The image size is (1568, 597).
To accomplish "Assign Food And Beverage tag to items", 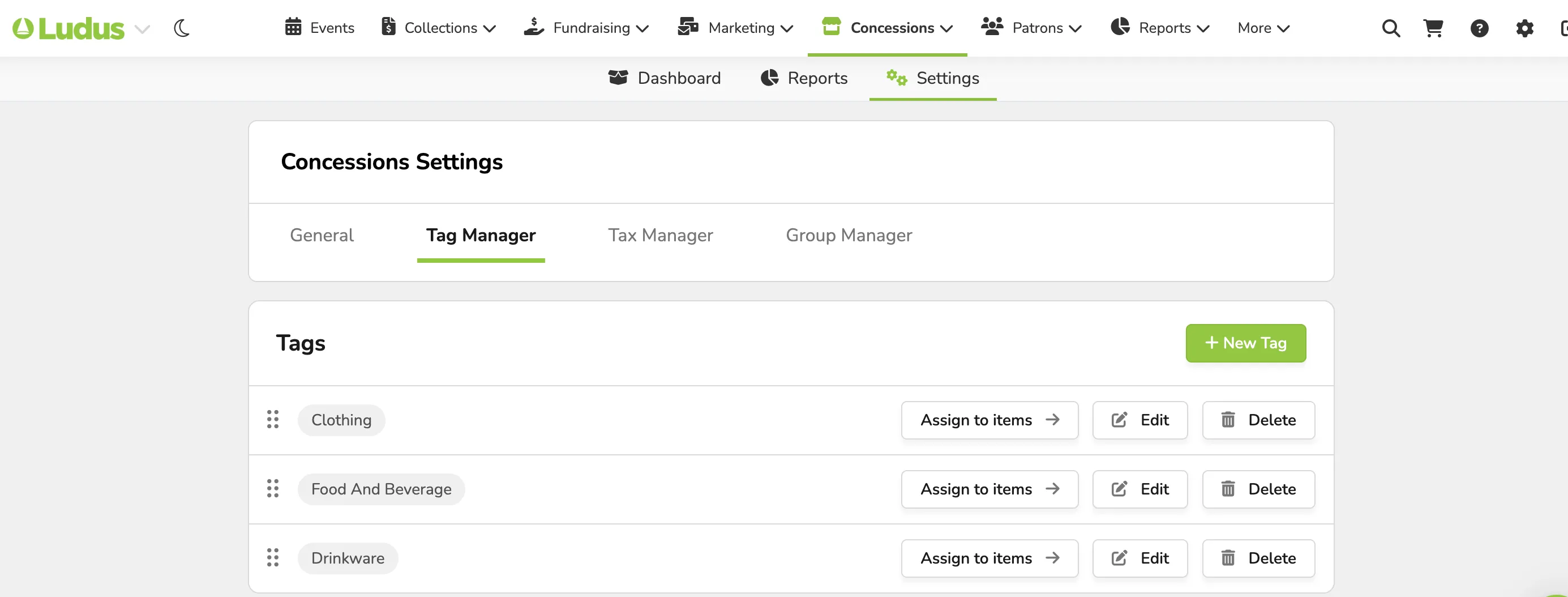I will (x=989, y=489).
